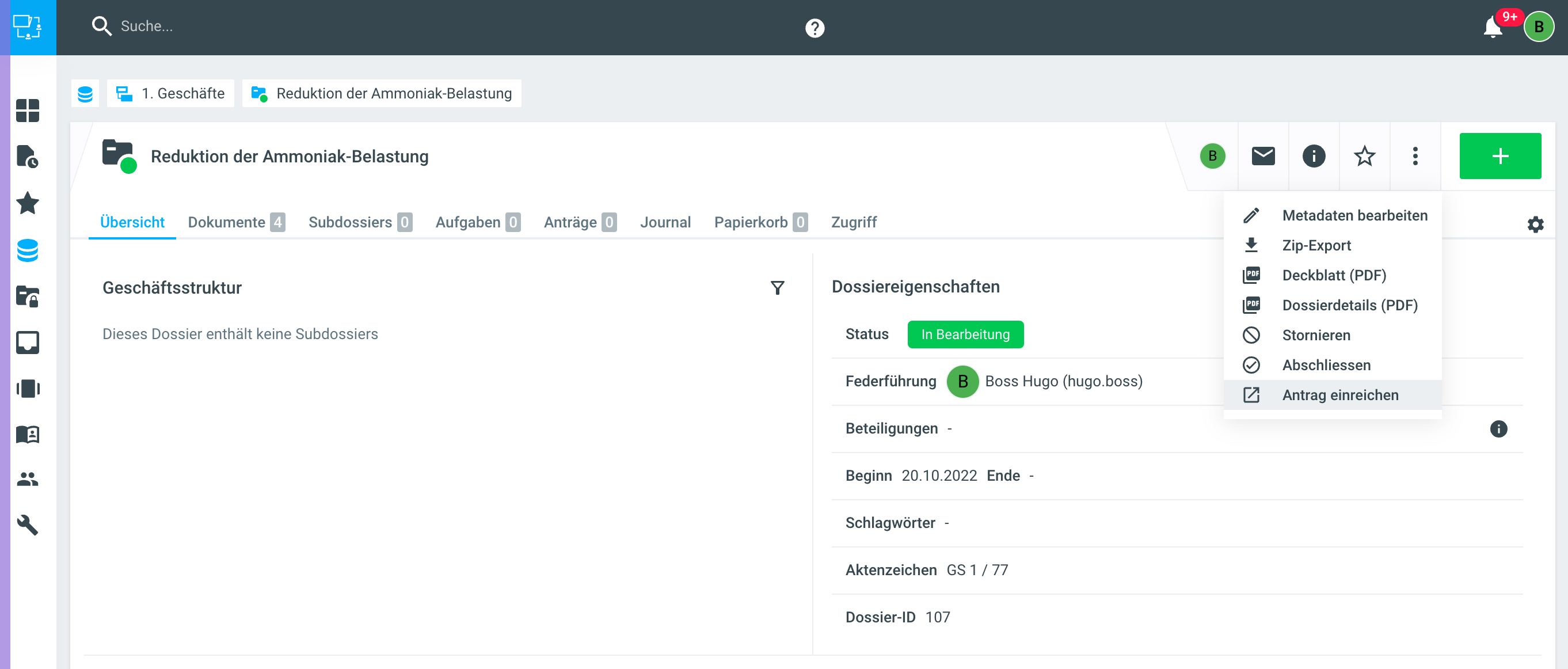The image size is (1568, 669).
Task: Toggle favorite star for this dossier
Action: pyautogui.click(x=1364, y=156)
